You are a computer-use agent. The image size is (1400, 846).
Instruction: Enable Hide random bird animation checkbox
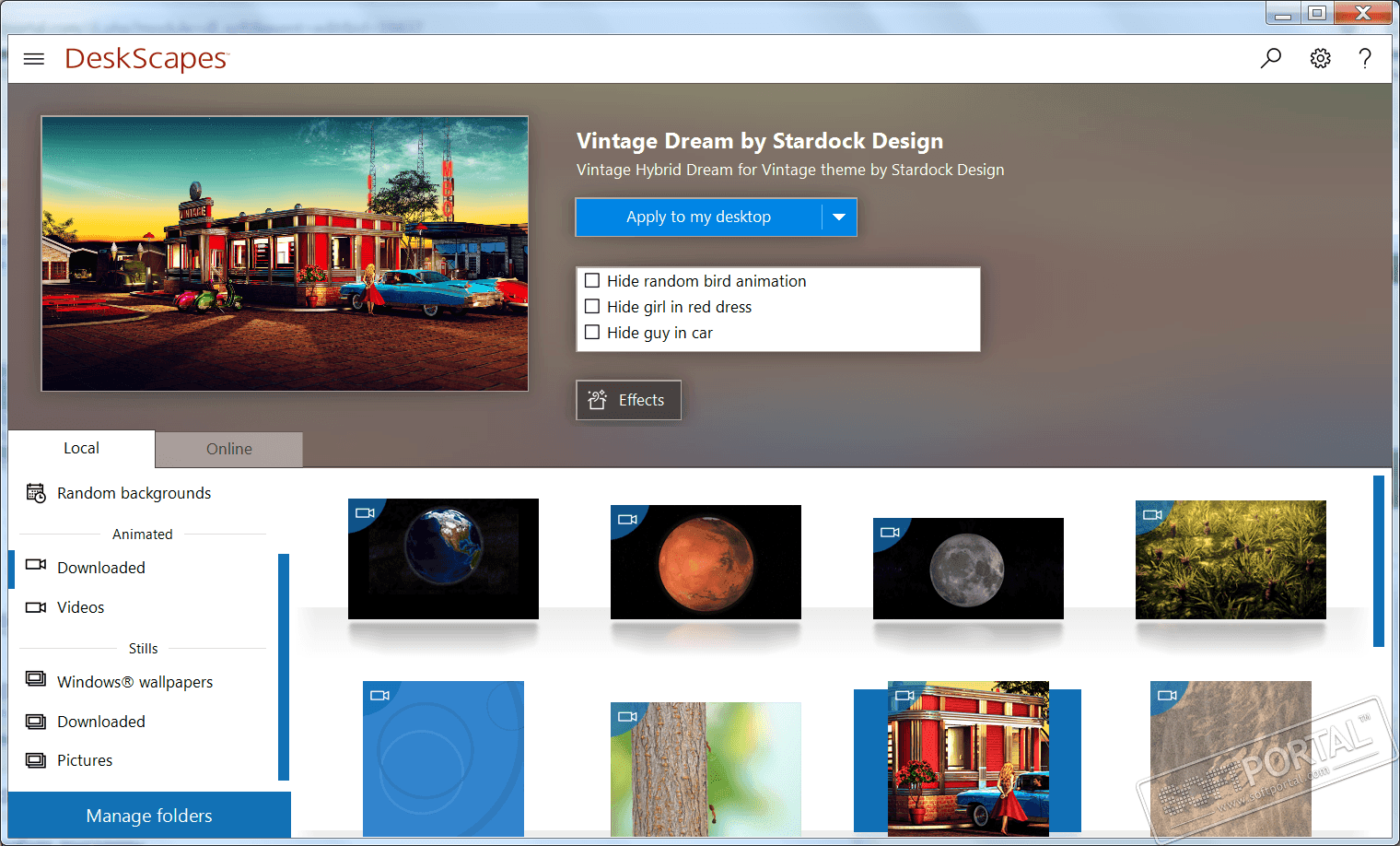click(x=592, y=280)
